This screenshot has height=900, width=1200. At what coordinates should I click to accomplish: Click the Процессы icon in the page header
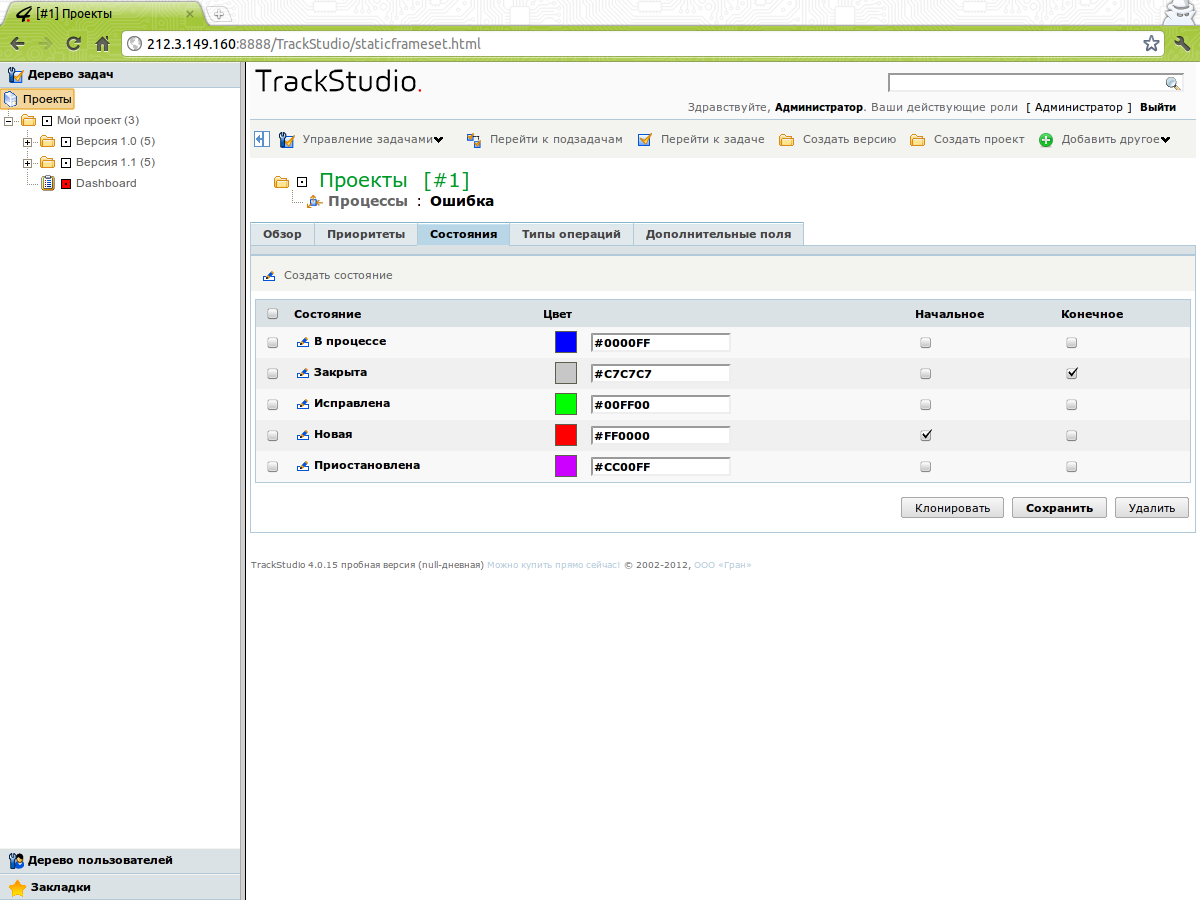click(314, 201)
